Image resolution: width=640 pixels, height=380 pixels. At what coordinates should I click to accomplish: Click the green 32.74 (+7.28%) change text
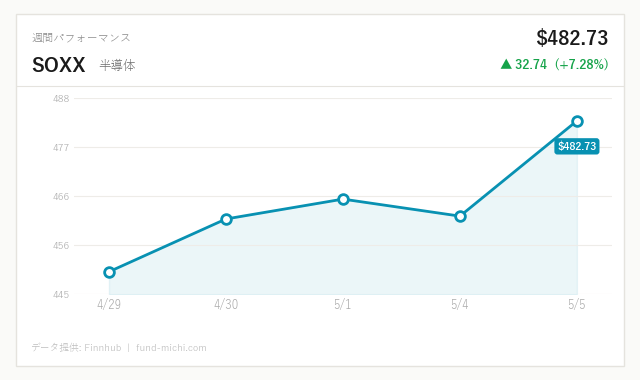click(561, 64)
